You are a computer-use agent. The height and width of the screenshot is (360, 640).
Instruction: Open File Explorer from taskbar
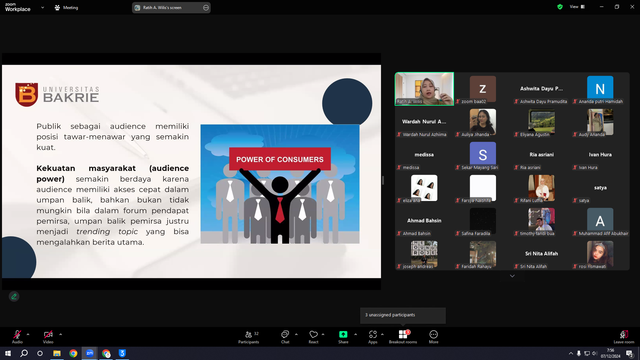(57, 353)
